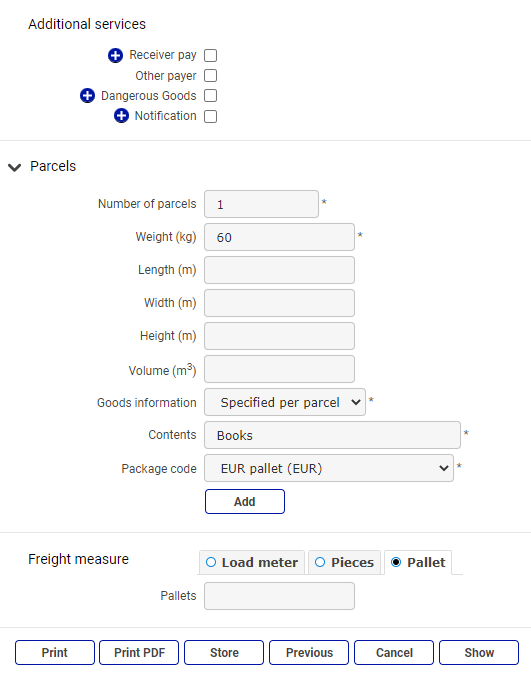Image resolution: width=531 pixels, height=676 pixels.
Task: Enable the Receiver pay checkbox
Action: pos(210,56)
